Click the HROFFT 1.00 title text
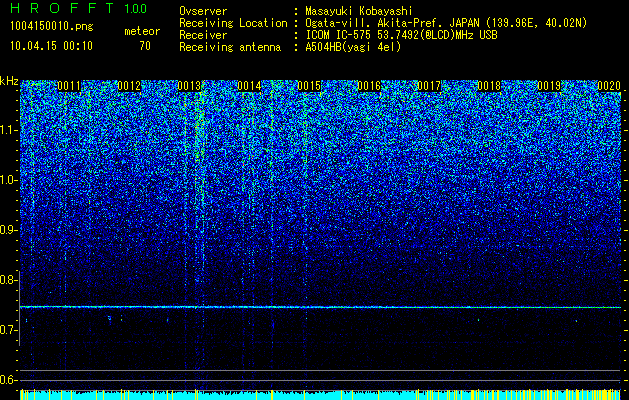Viewport: 629px width, 400px height. [78, 8]
